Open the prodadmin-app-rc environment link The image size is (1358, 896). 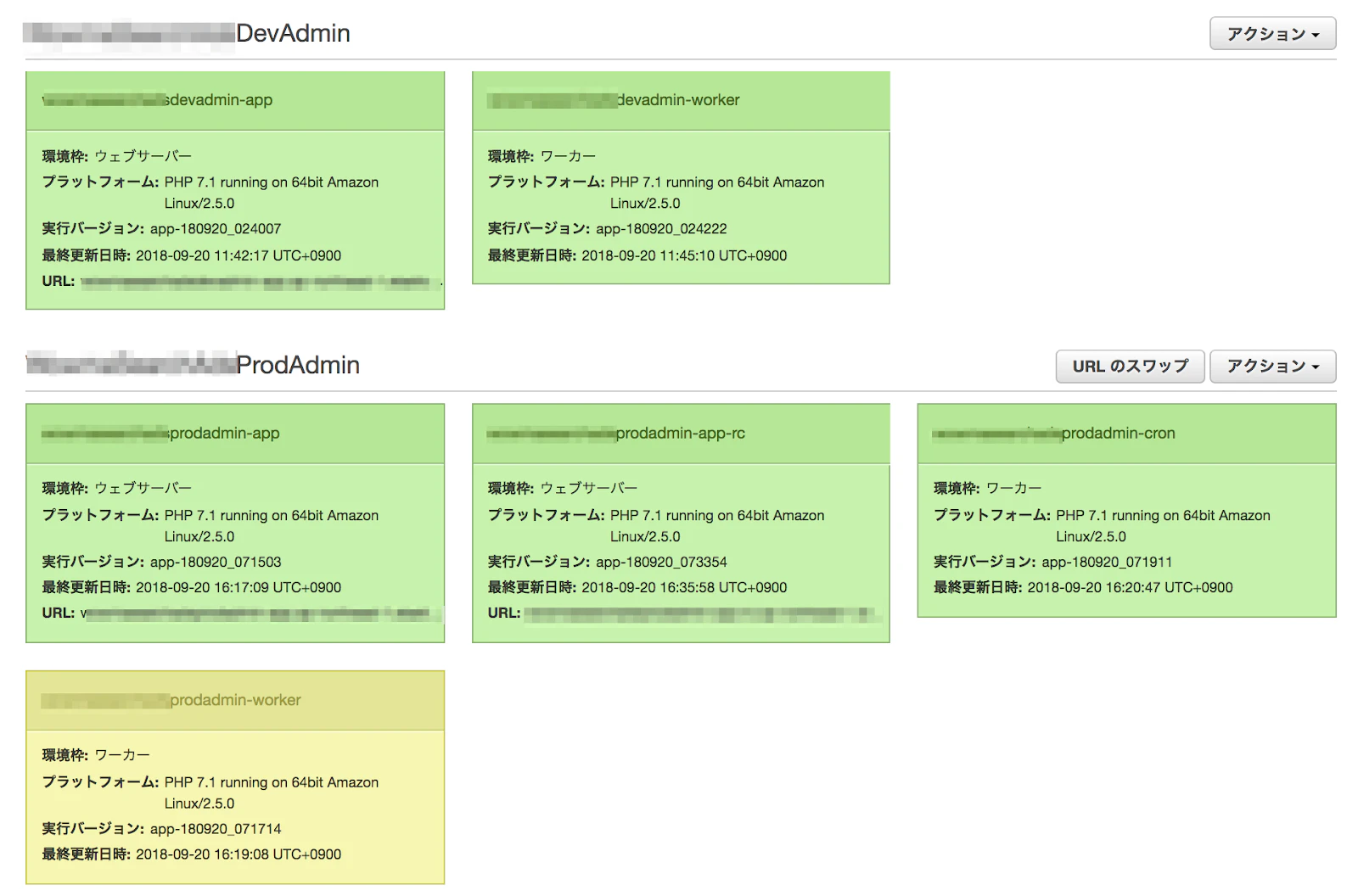[x=616, y=433]
